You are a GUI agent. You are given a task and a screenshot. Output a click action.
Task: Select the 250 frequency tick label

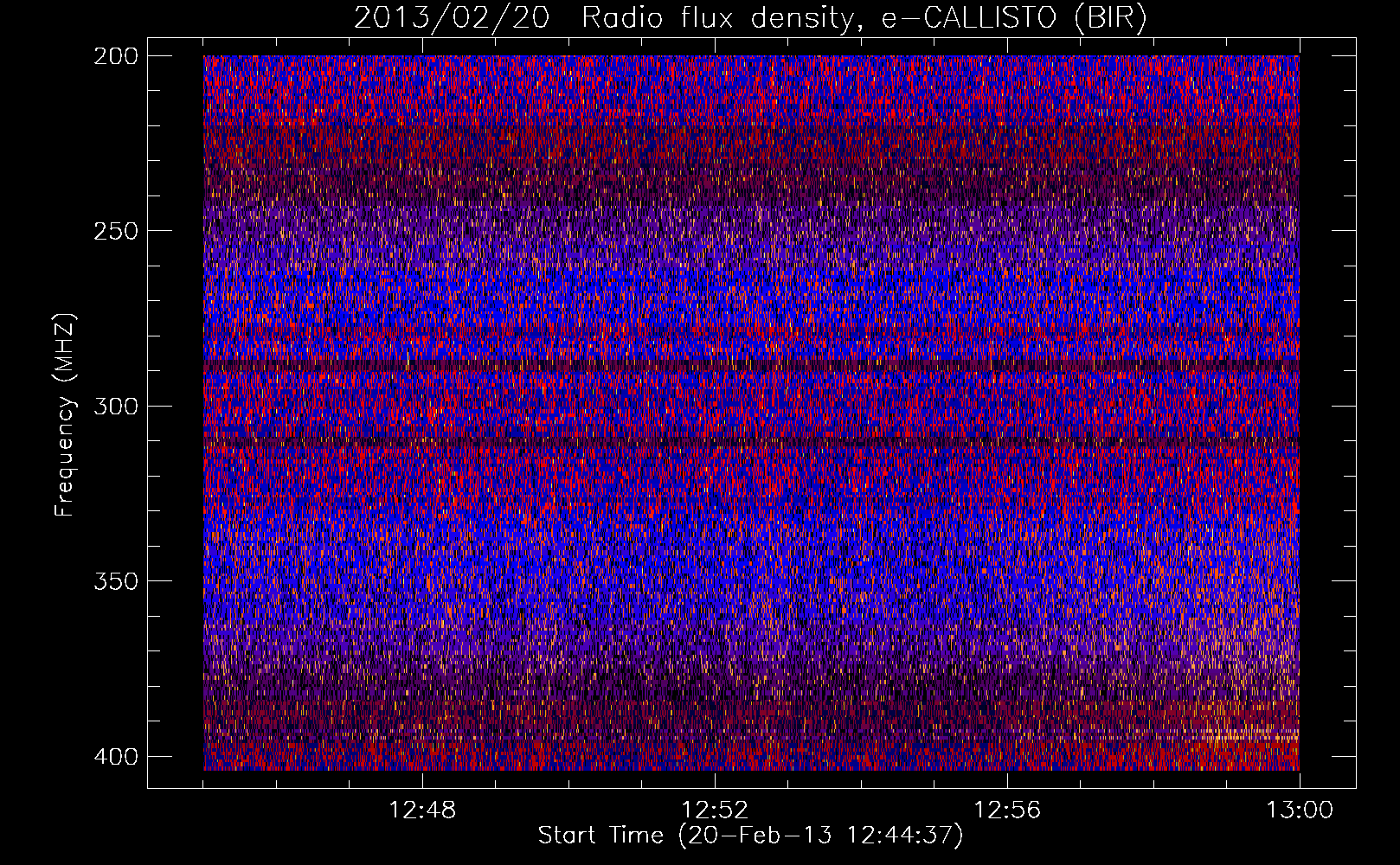click(115, 231)
